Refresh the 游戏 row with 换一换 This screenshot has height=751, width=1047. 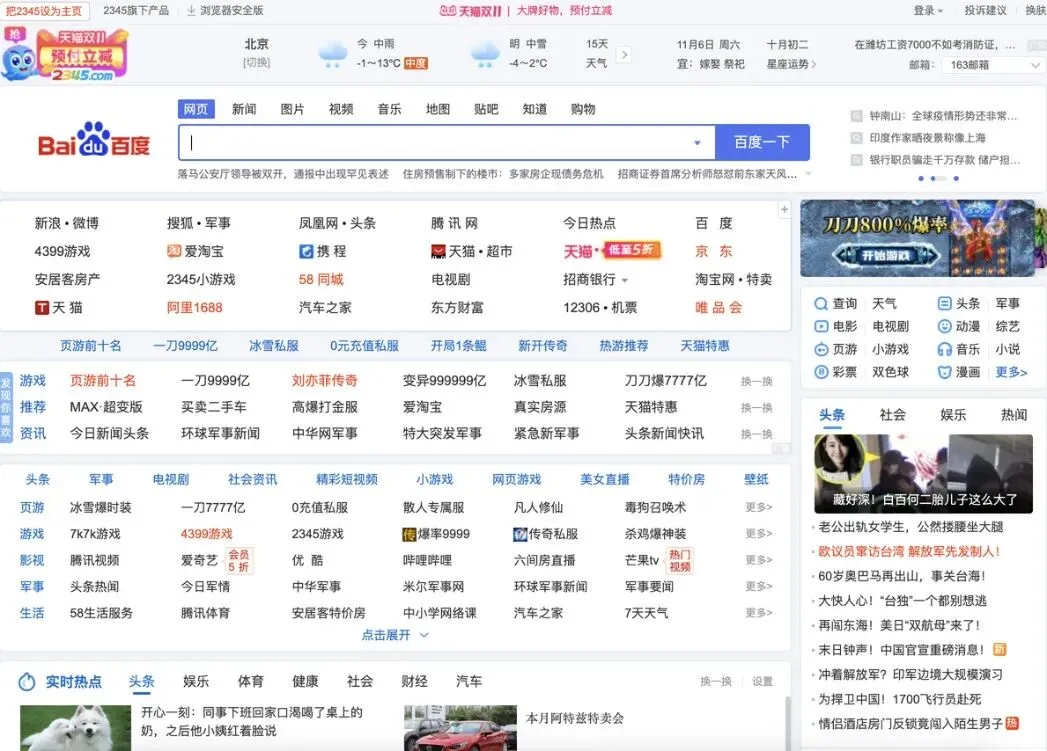[x=756, y=381]
